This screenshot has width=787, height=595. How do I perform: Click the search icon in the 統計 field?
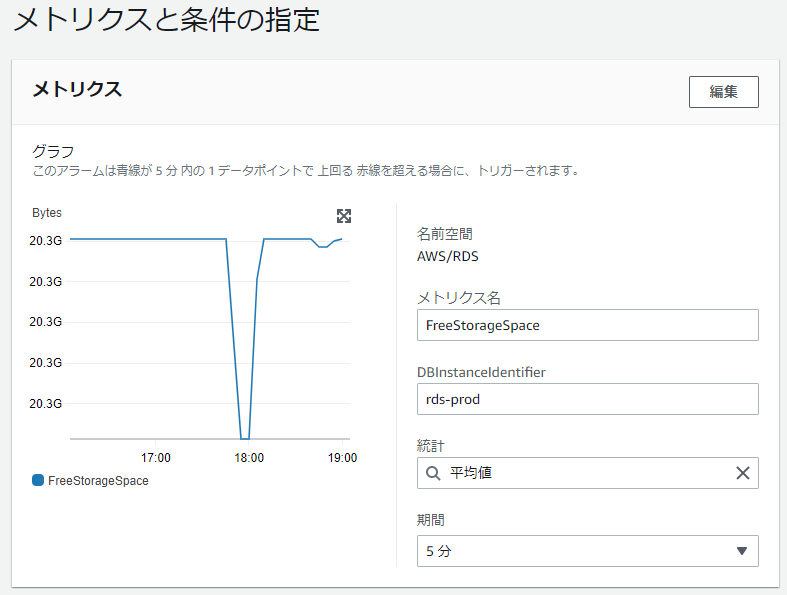coord(433,473)
